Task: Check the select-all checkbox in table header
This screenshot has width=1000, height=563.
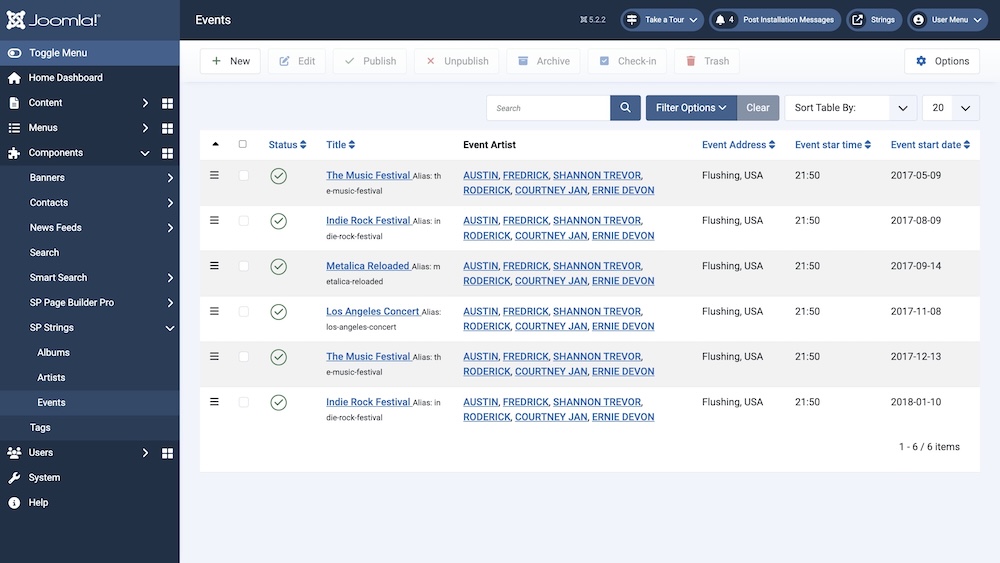Action: tap(243, 144)
